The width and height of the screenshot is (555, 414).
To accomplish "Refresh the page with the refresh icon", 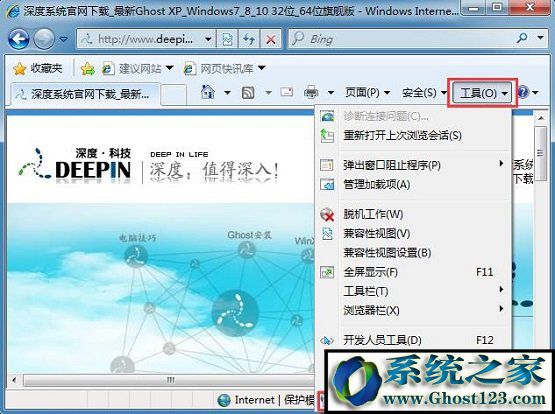I will click(249, 39).
